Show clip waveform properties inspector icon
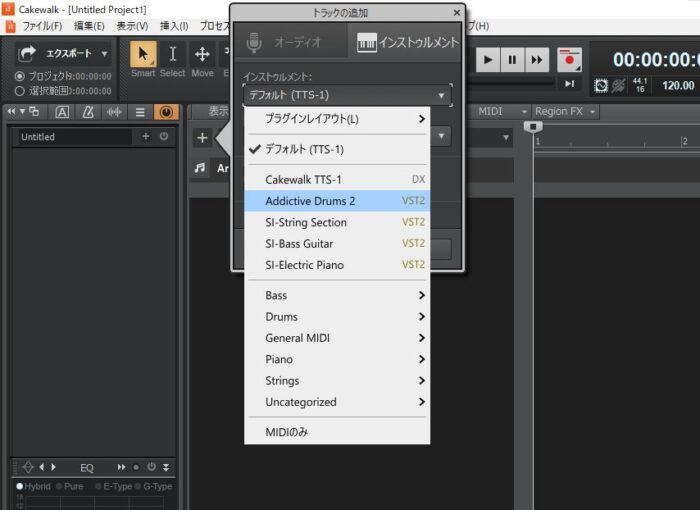Image resolution: width=700 pixels, height=510 pixels. (x=114, y=112)
